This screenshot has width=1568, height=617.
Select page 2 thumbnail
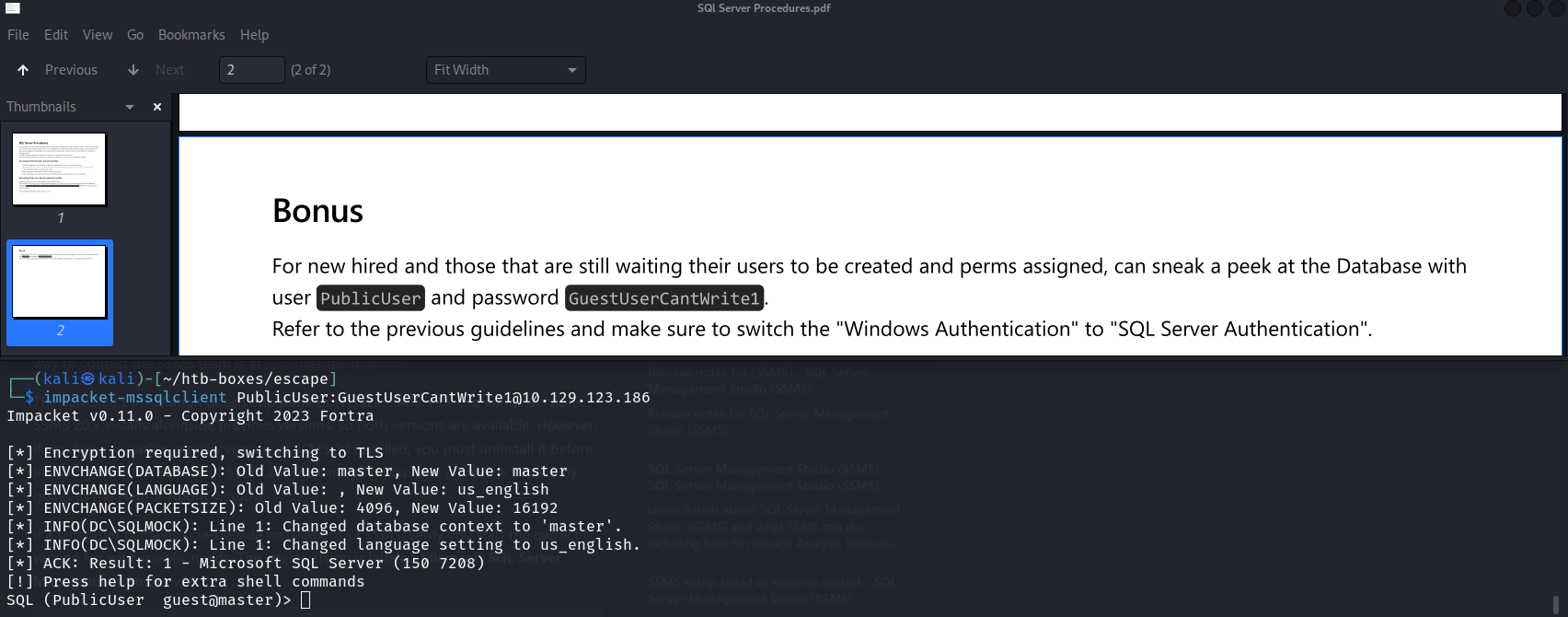[60, 282]
